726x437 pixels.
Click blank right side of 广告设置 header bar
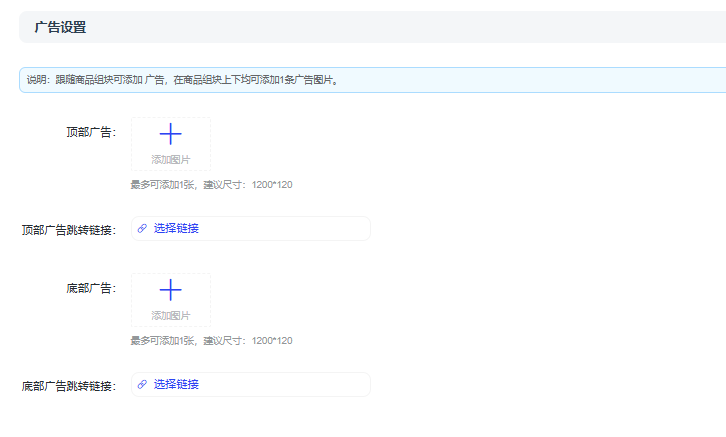click(x=500, y=28)
